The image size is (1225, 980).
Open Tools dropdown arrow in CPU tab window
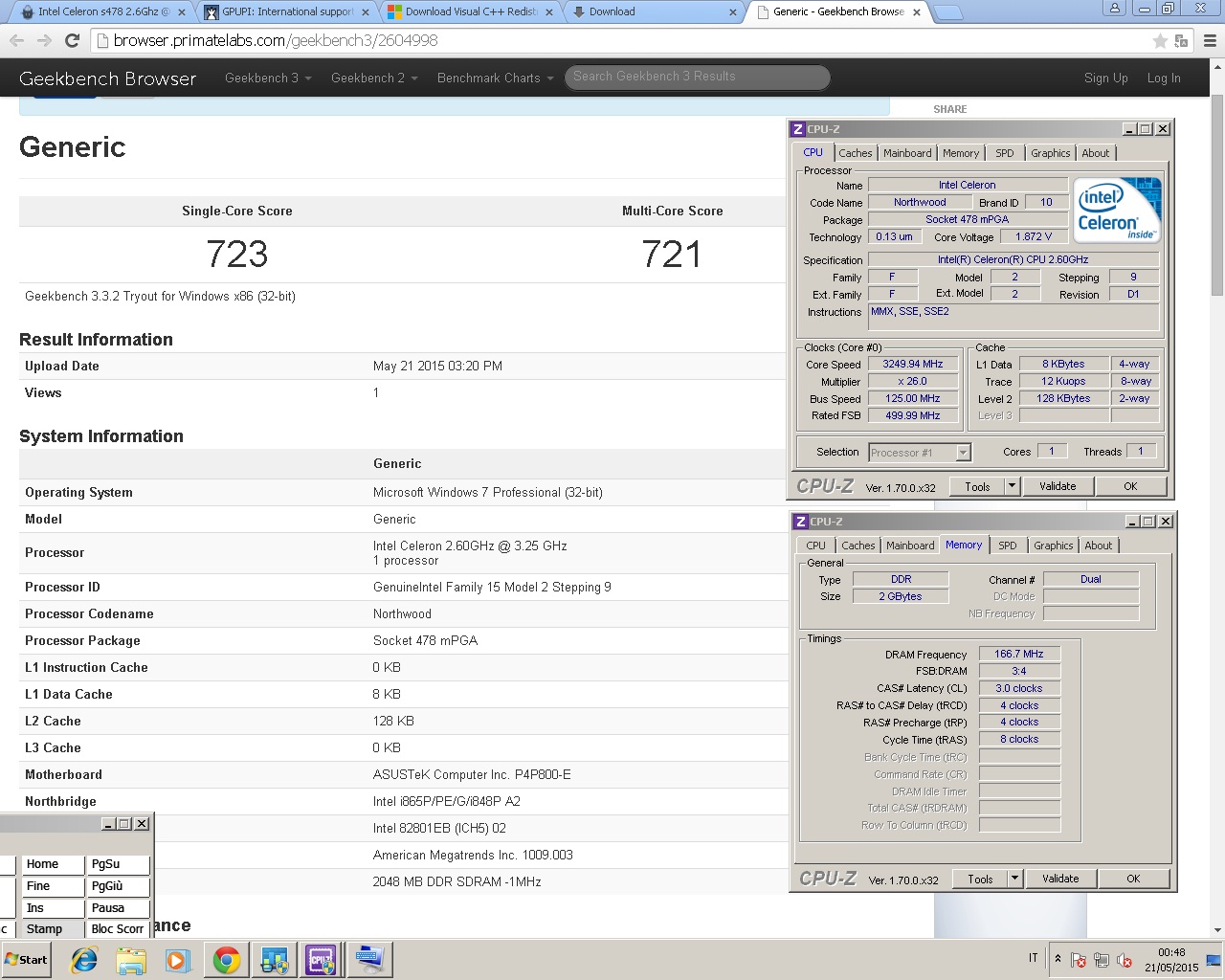(1012, 486)
